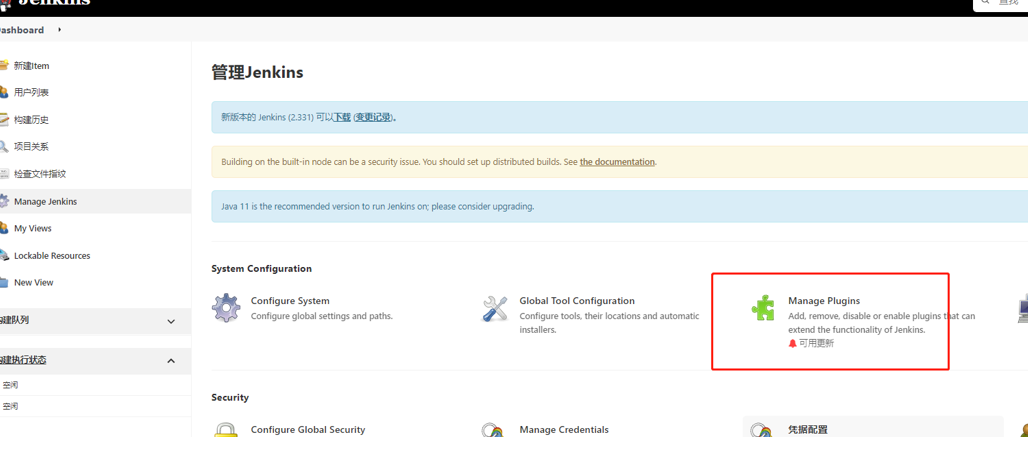Click the second 空闲 executor row
The height and width of the screenshot is (453, 1028).
[x=96, y=406]
